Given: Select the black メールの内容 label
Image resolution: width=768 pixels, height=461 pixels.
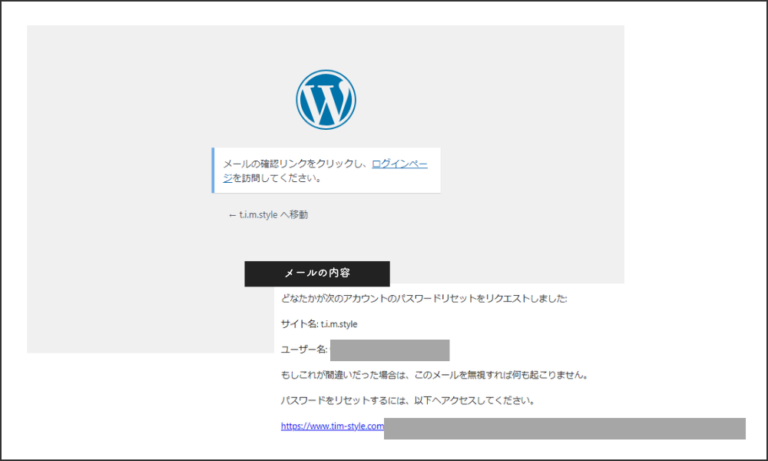Looking at the screenshot, I should 317,273.
